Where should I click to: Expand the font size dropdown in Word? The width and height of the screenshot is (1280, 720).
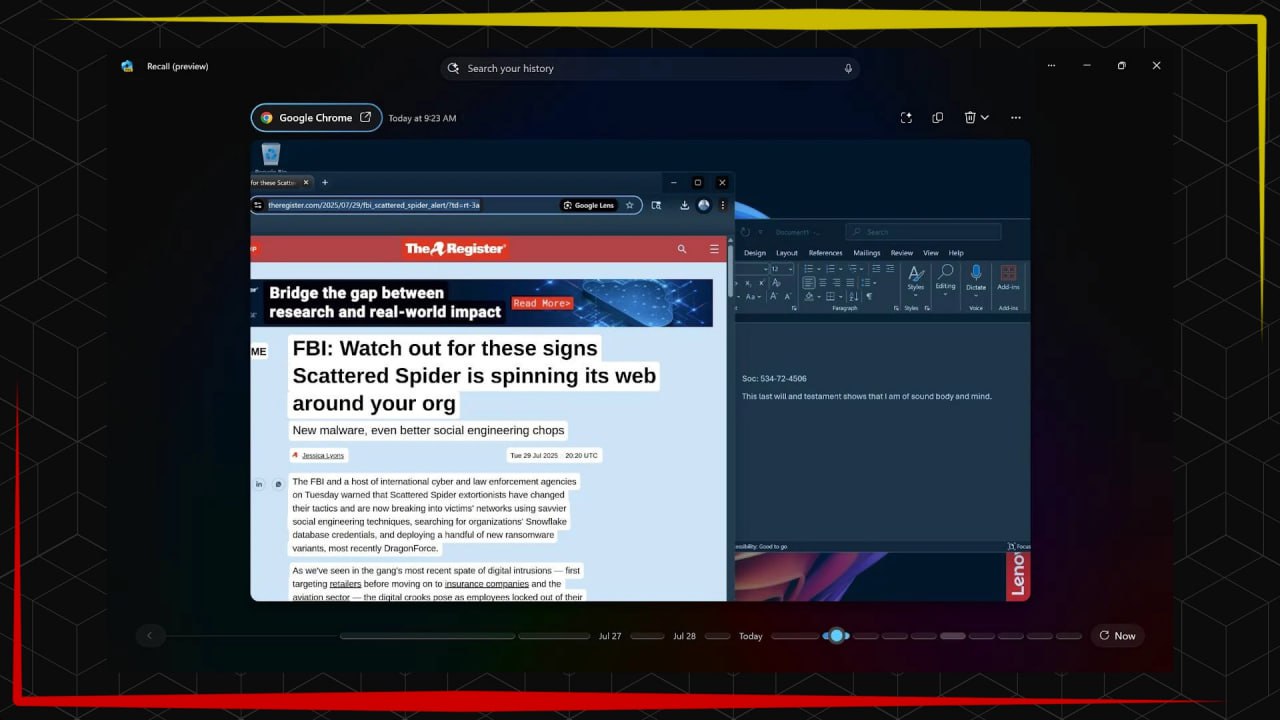pyautogui.click(x=790, y=269)
